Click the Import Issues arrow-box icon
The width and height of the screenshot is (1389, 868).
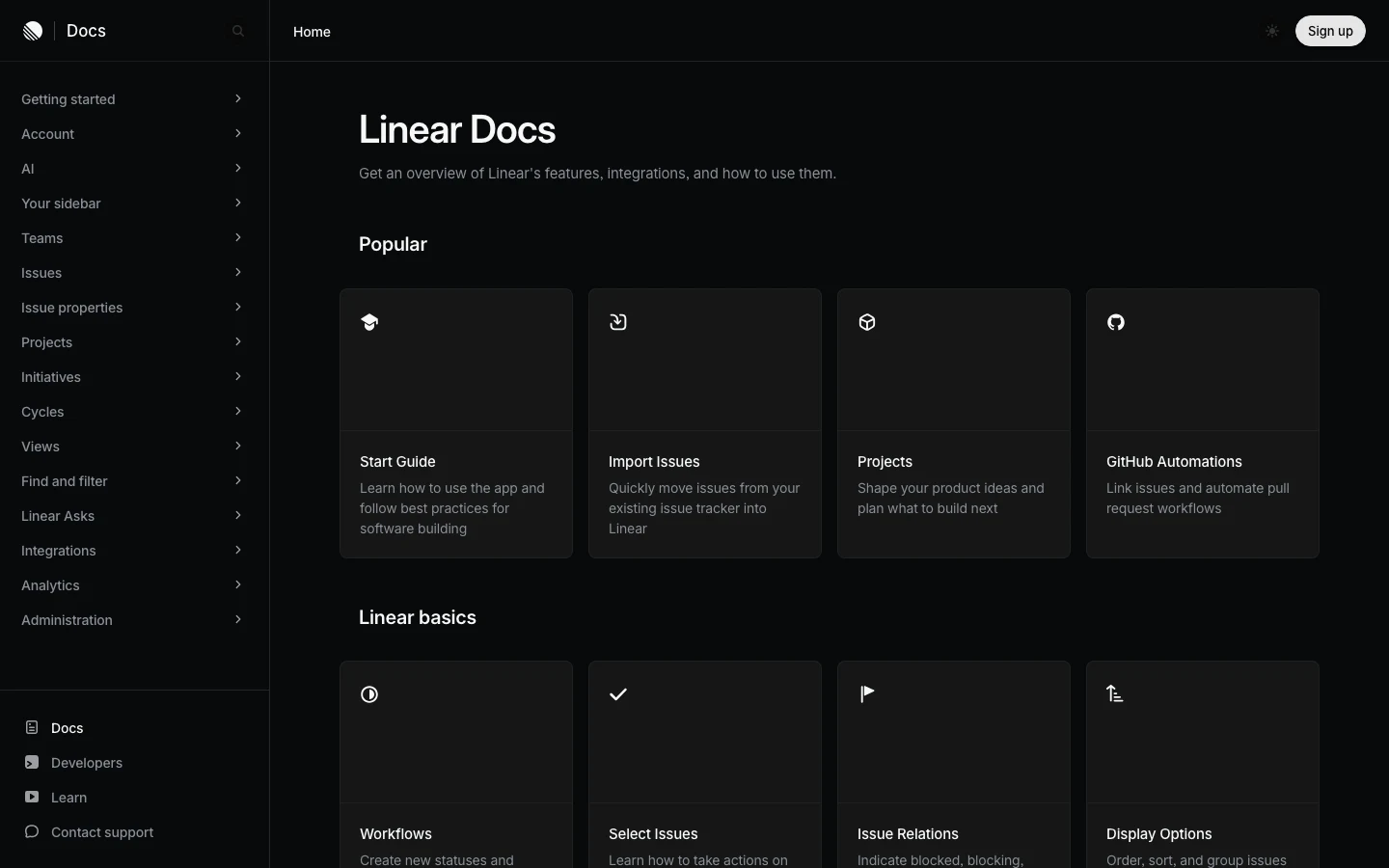coord(618,322)
